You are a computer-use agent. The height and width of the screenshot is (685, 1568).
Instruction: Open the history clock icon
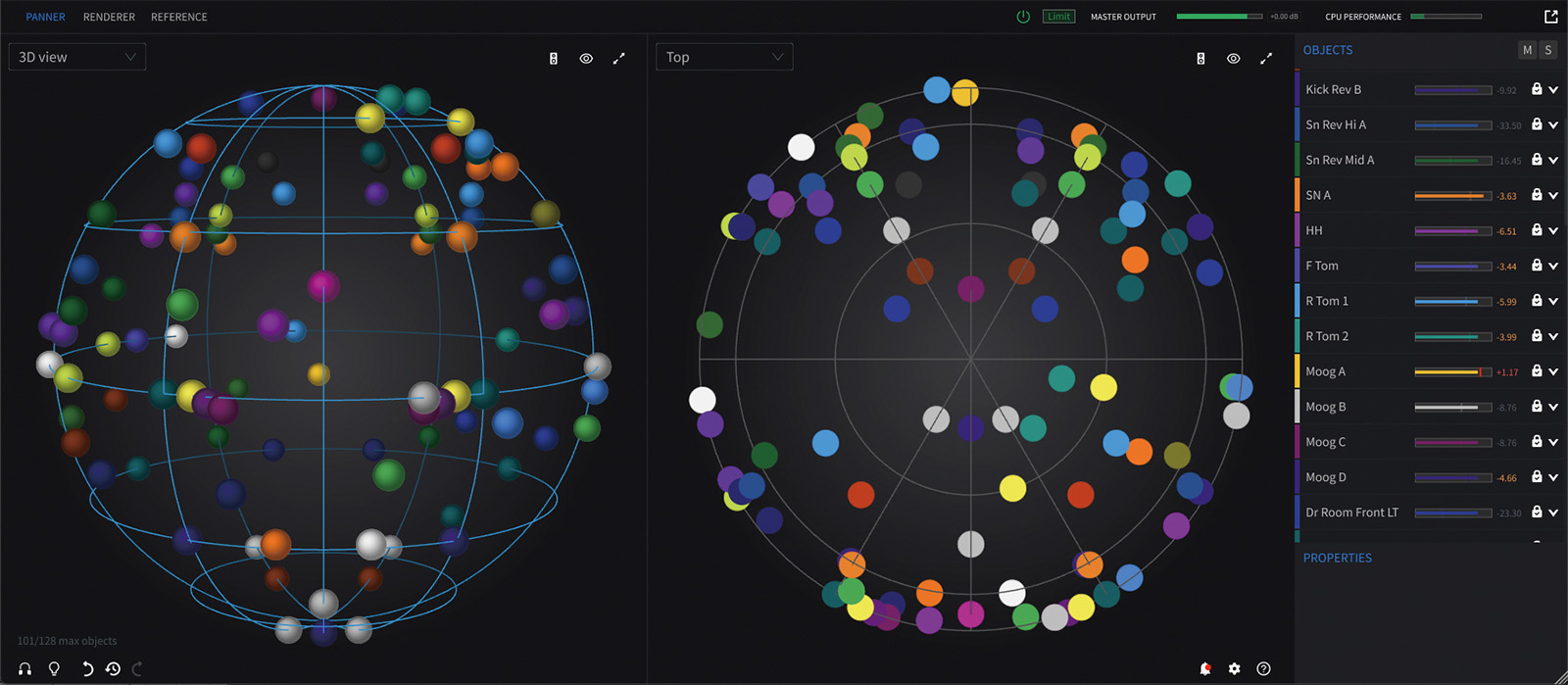click(113, 668)
